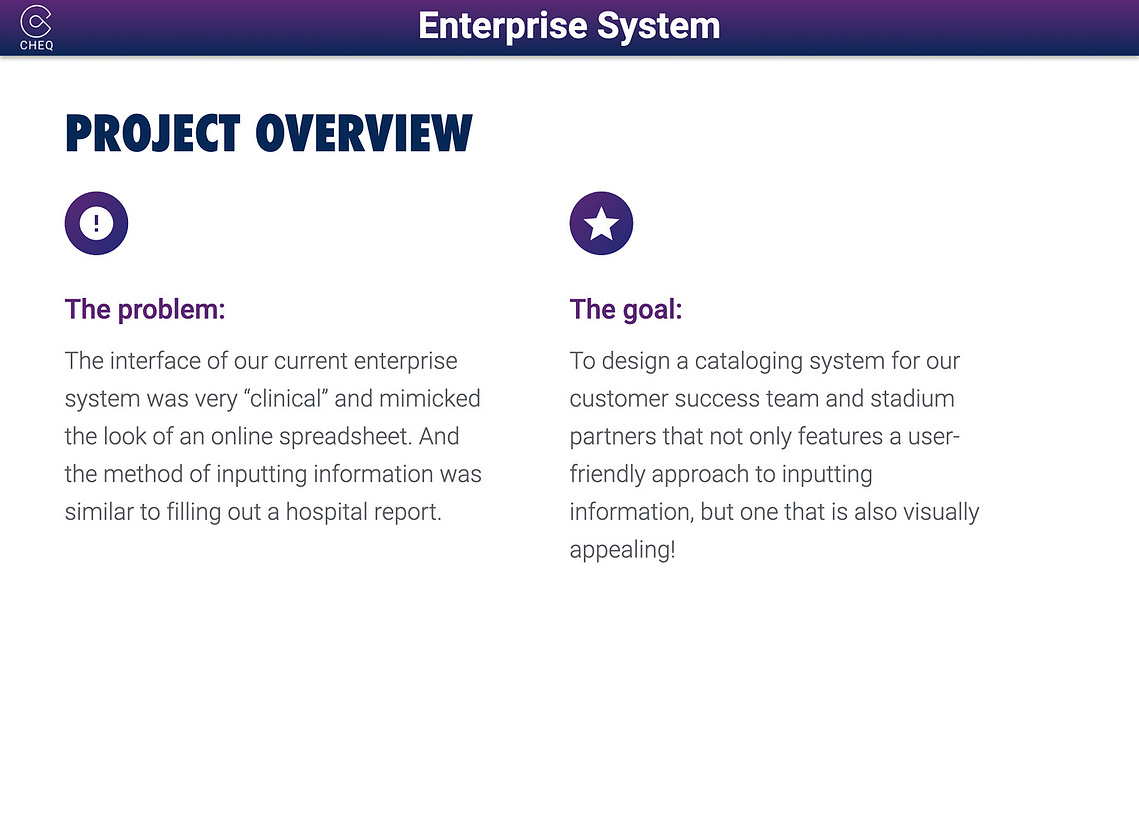This screenshot has height=830, width=1139.
Task: Click the word "appealing!" in goal text
Action: tap(623, 550)
